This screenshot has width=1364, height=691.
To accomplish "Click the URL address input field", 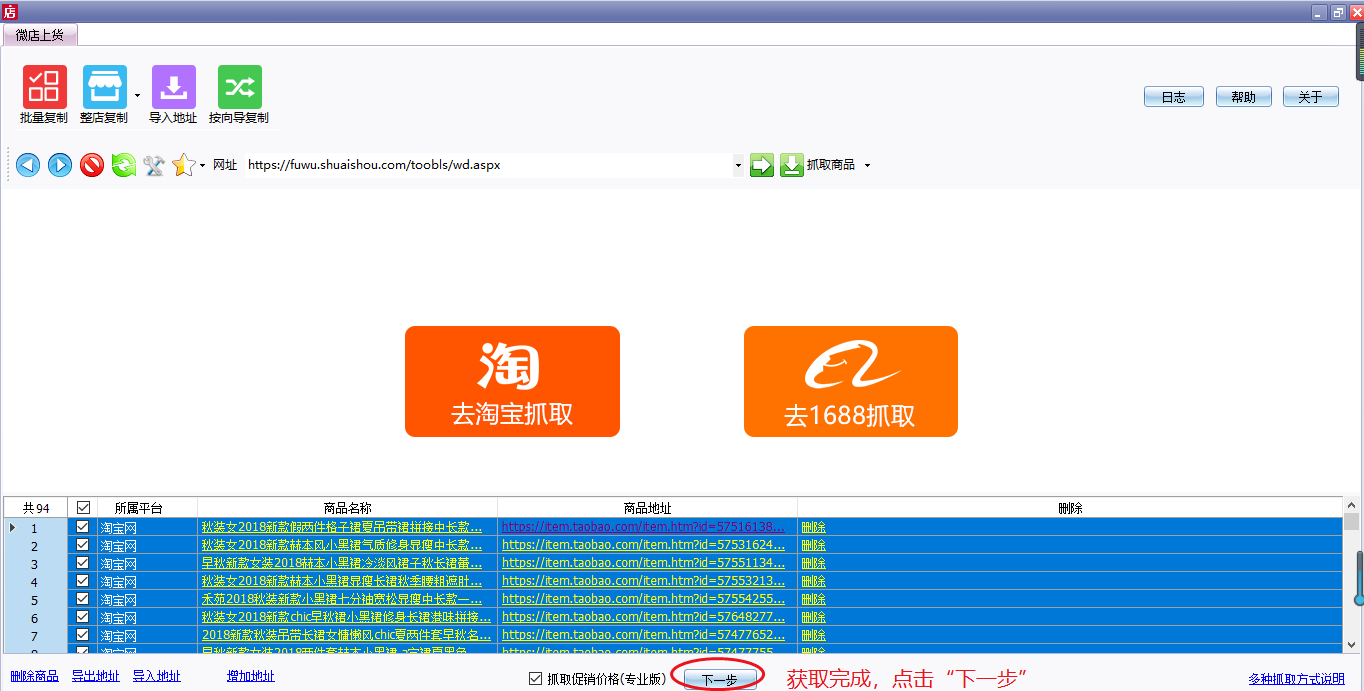I will click(x=488, y=165).
